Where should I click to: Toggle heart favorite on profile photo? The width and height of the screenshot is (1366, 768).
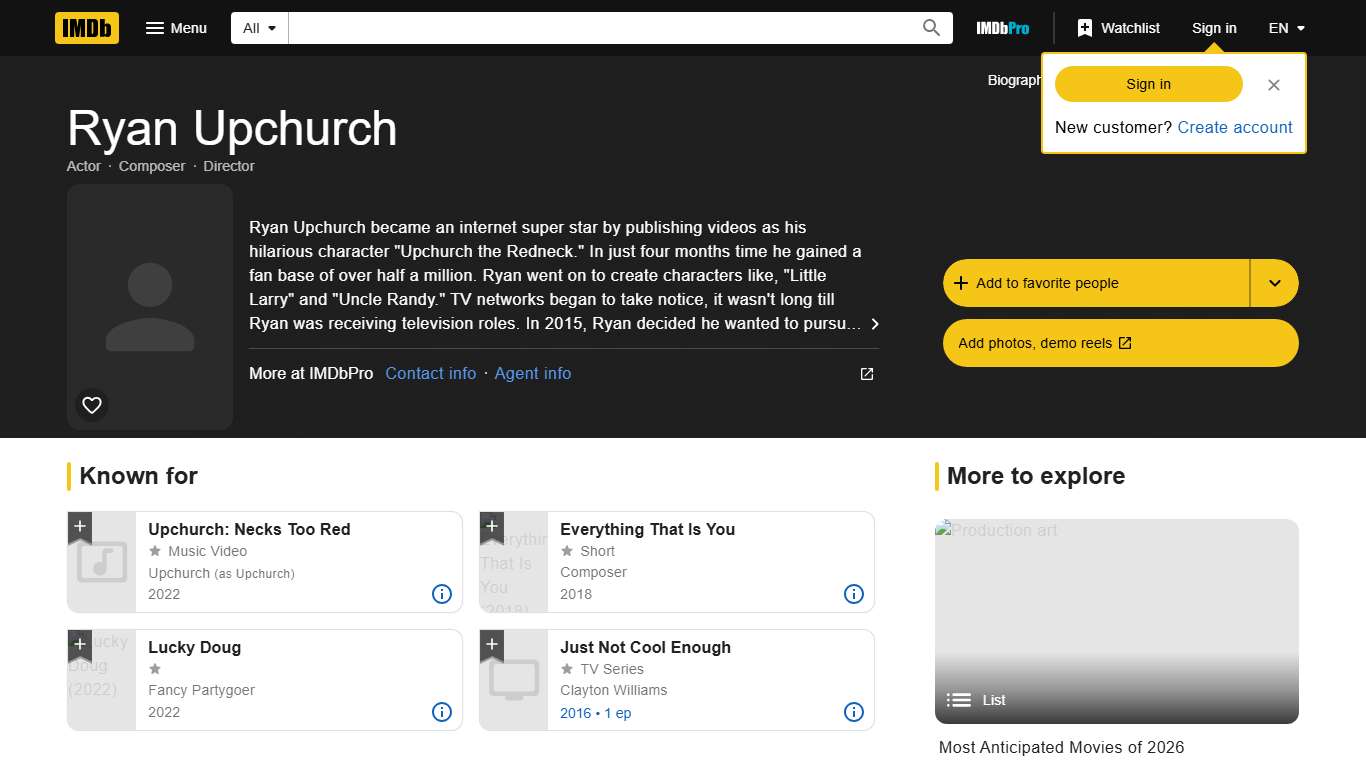pos(92,405)
